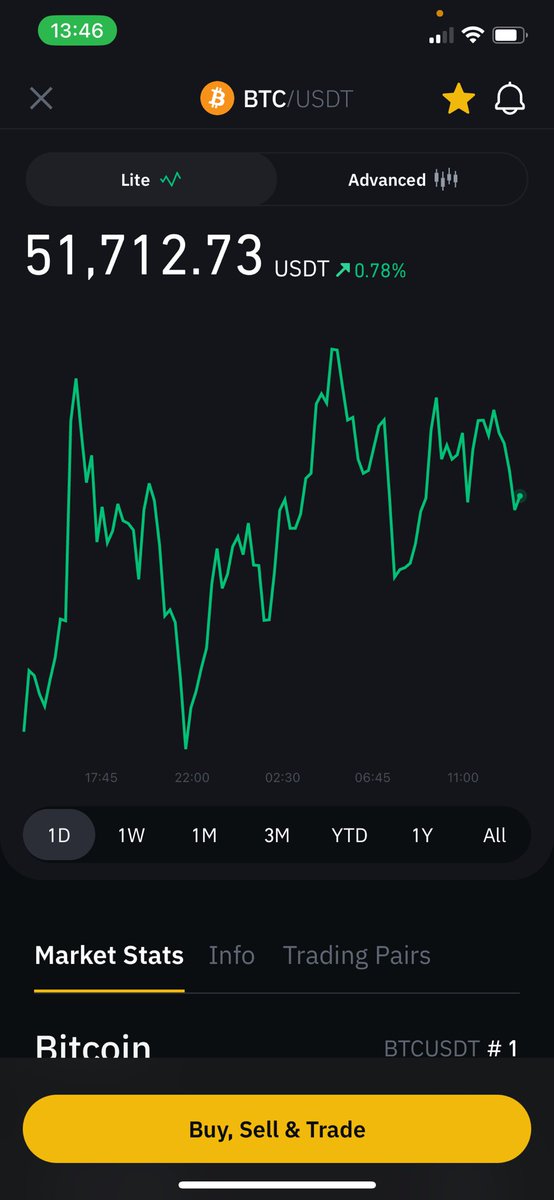Open the Trading Pairs tab

357,955
